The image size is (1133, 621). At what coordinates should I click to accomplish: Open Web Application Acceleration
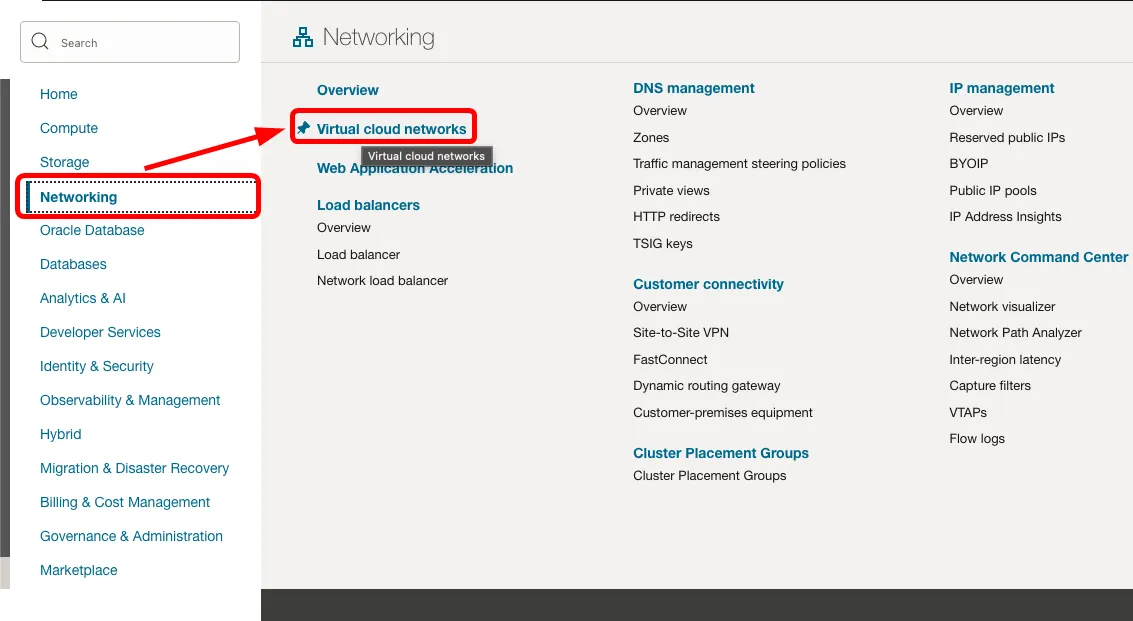point(415,168)
